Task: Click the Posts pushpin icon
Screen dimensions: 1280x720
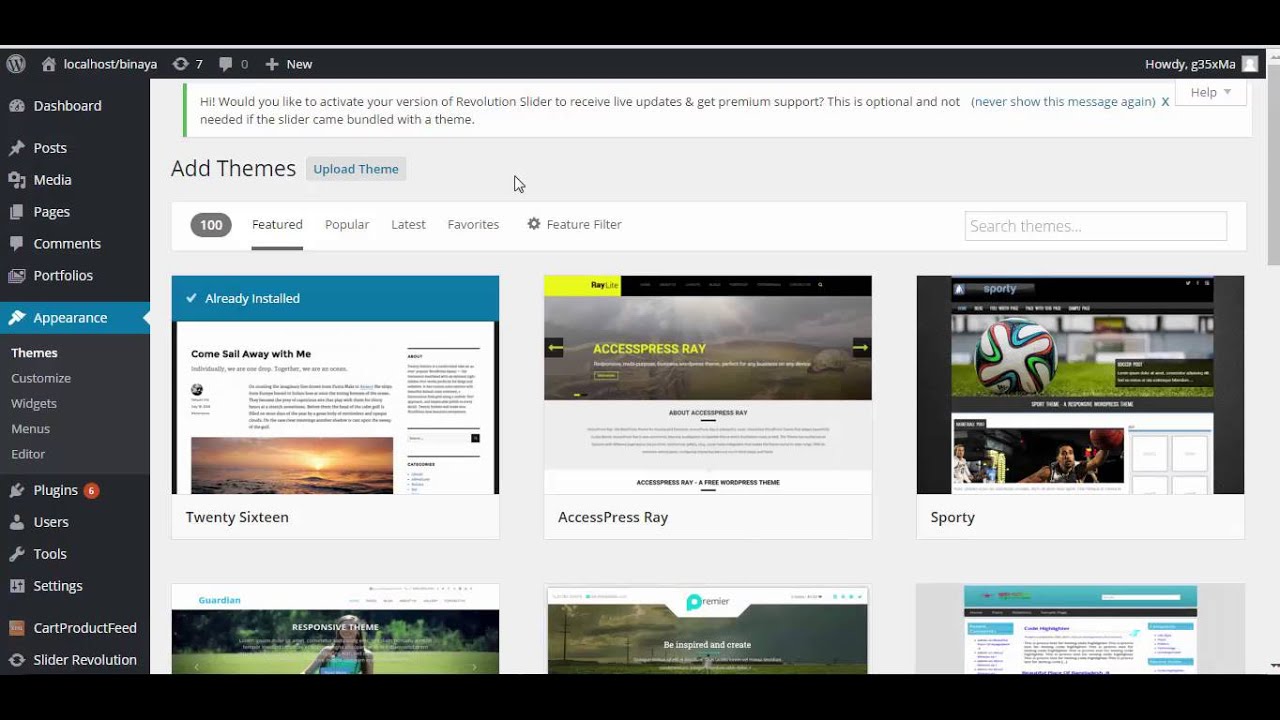Action: point(16,148)
